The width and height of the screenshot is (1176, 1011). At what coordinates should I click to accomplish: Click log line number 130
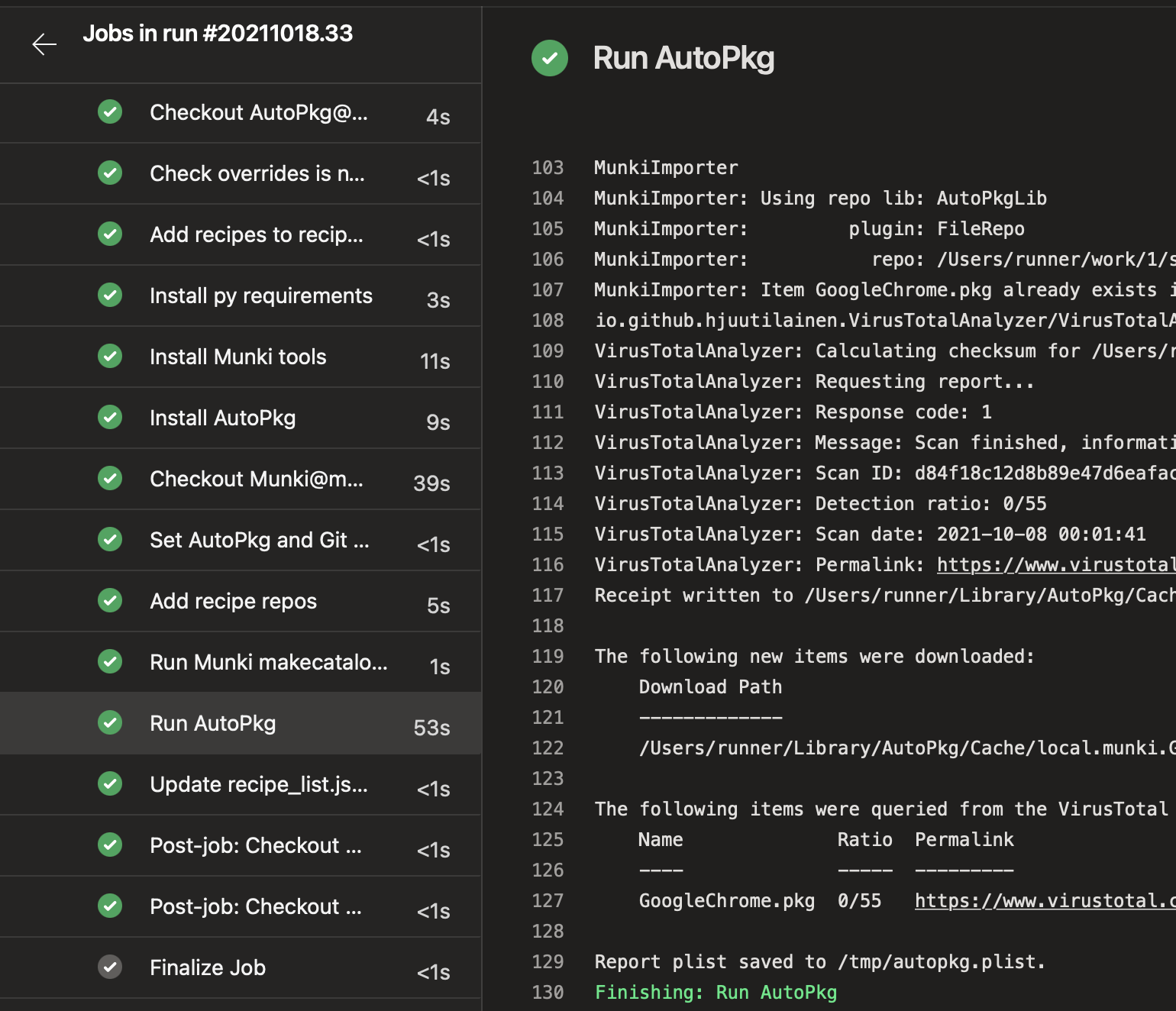click(548, 992)
